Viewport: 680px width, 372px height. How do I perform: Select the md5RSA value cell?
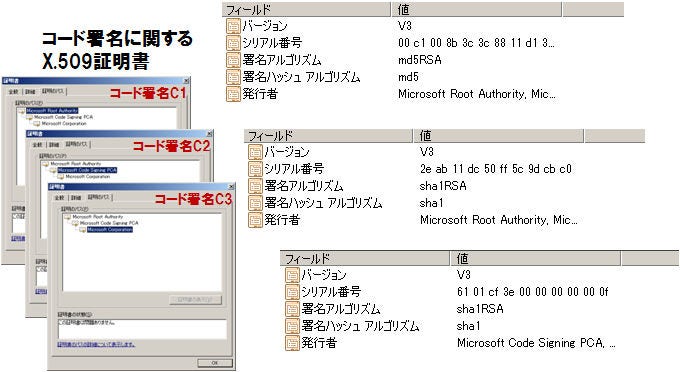tap(420, 60)
